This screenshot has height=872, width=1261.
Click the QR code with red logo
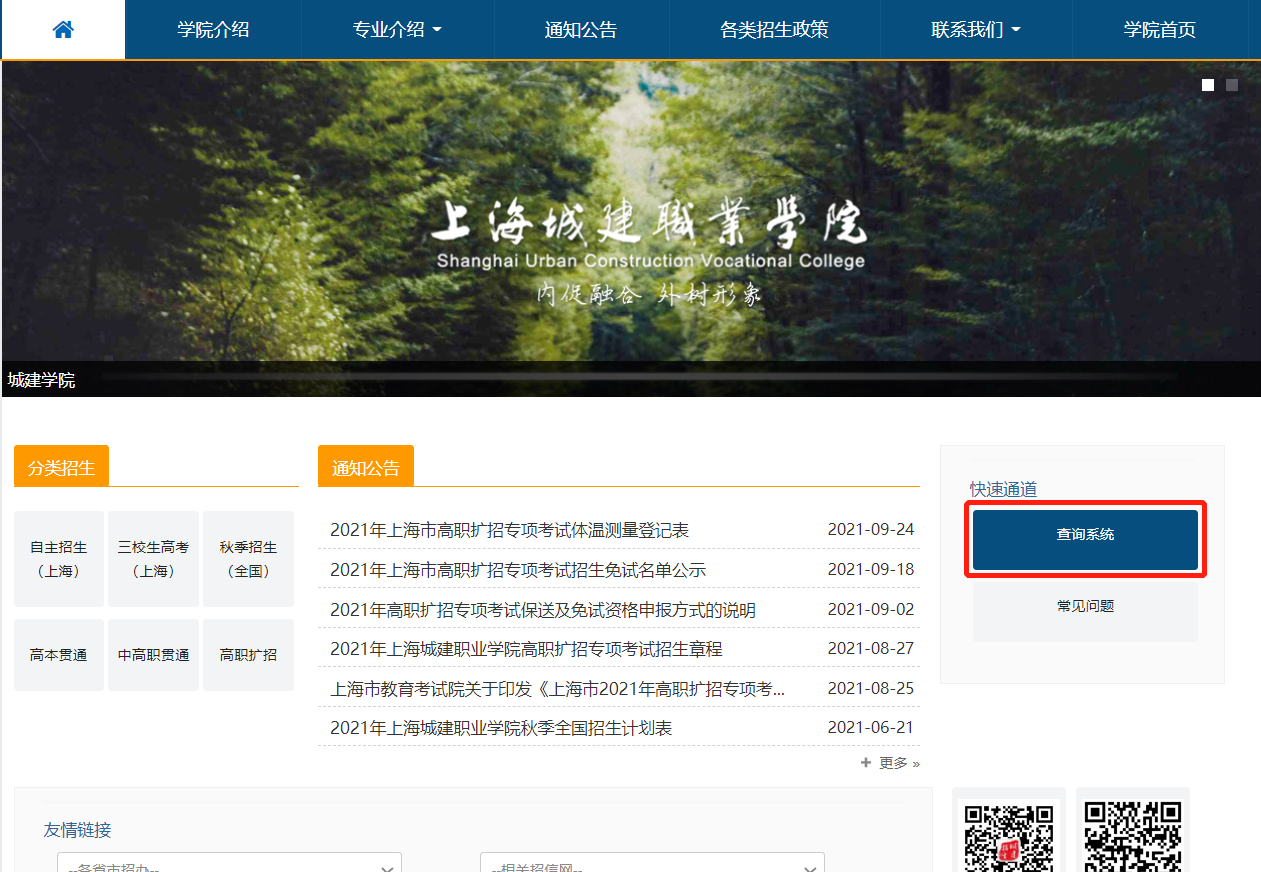(x=1009, y=836)
